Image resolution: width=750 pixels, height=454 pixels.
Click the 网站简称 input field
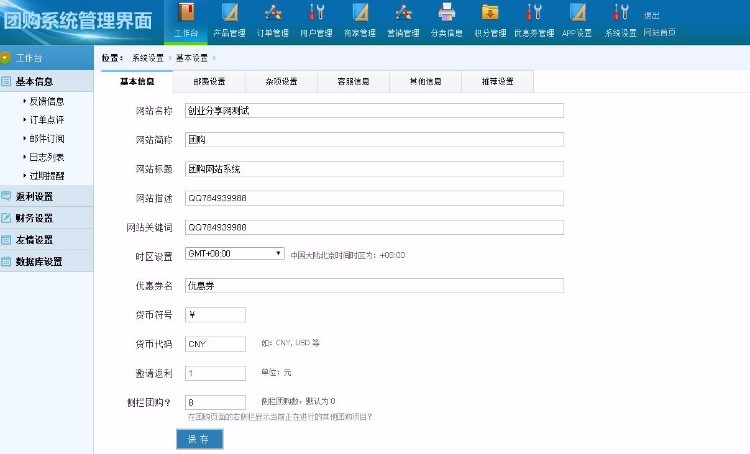[374, 140]
